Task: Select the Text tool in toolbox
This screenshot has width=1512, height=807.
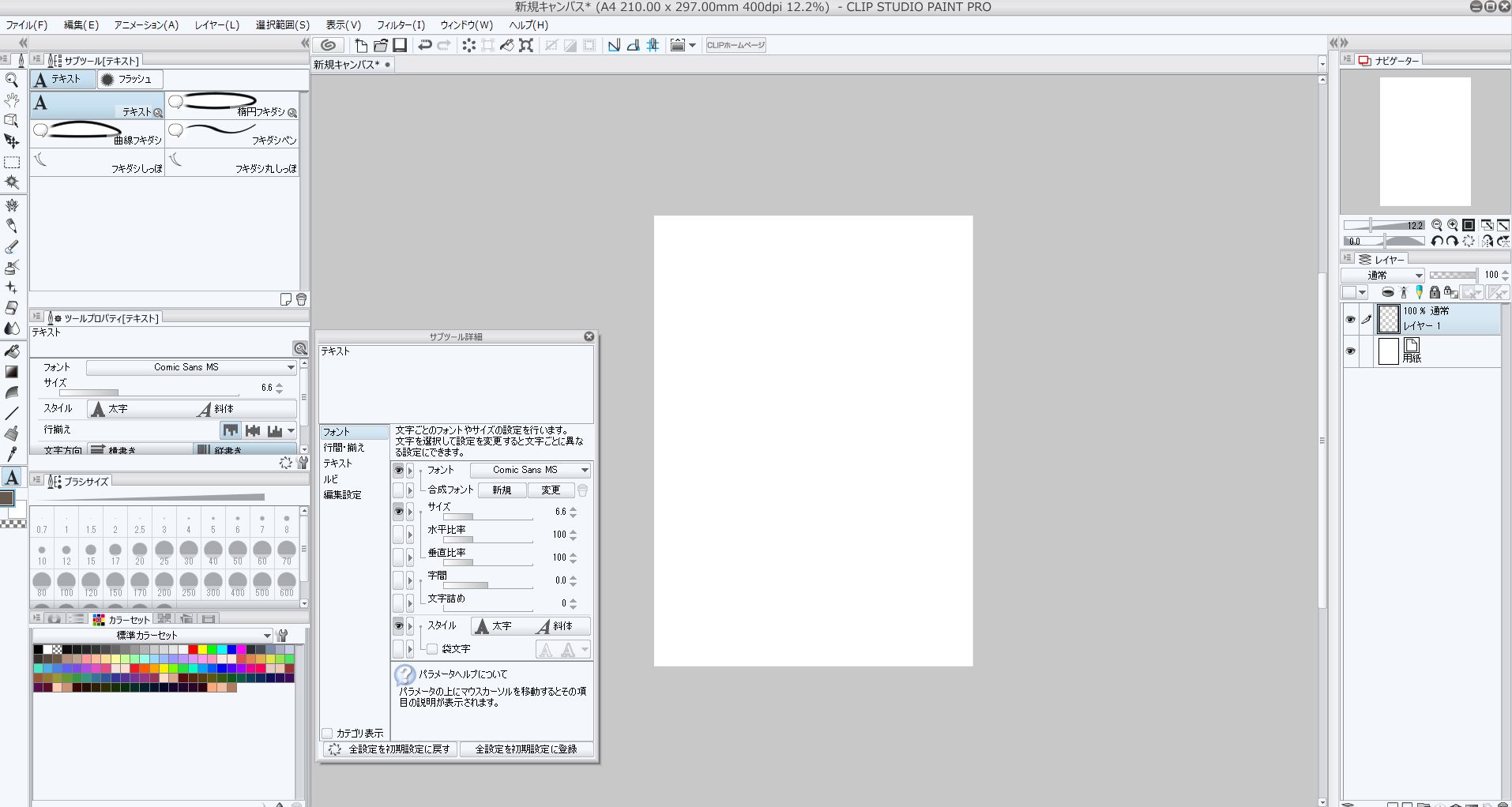Action: pos(12,477)
